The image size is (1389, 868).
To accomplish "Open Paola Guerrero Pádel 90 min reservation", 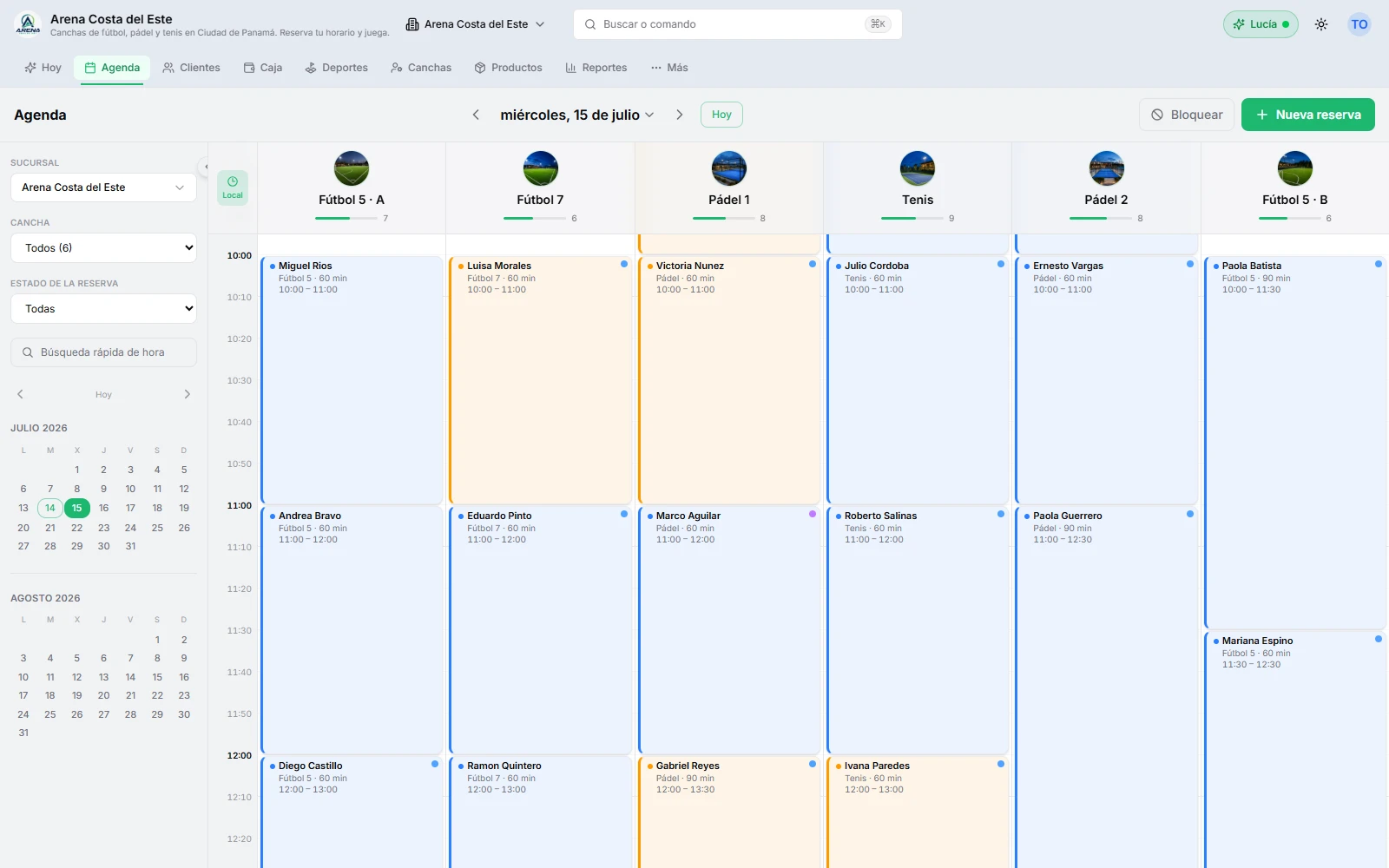I will pyautogui.click(x=1107, y=687).
